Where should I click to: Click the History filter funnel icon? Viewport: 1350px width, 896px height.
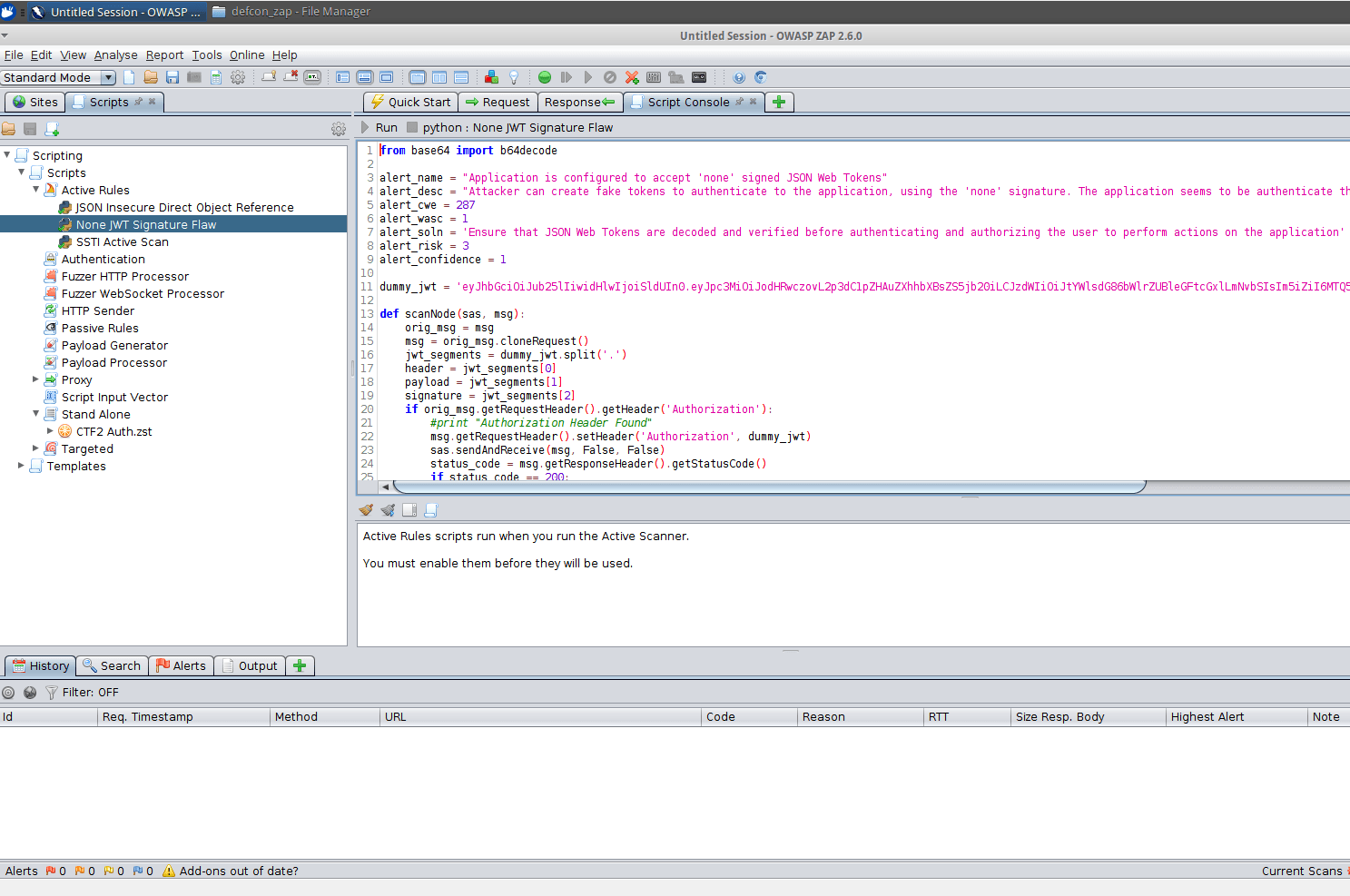point(52,692)
